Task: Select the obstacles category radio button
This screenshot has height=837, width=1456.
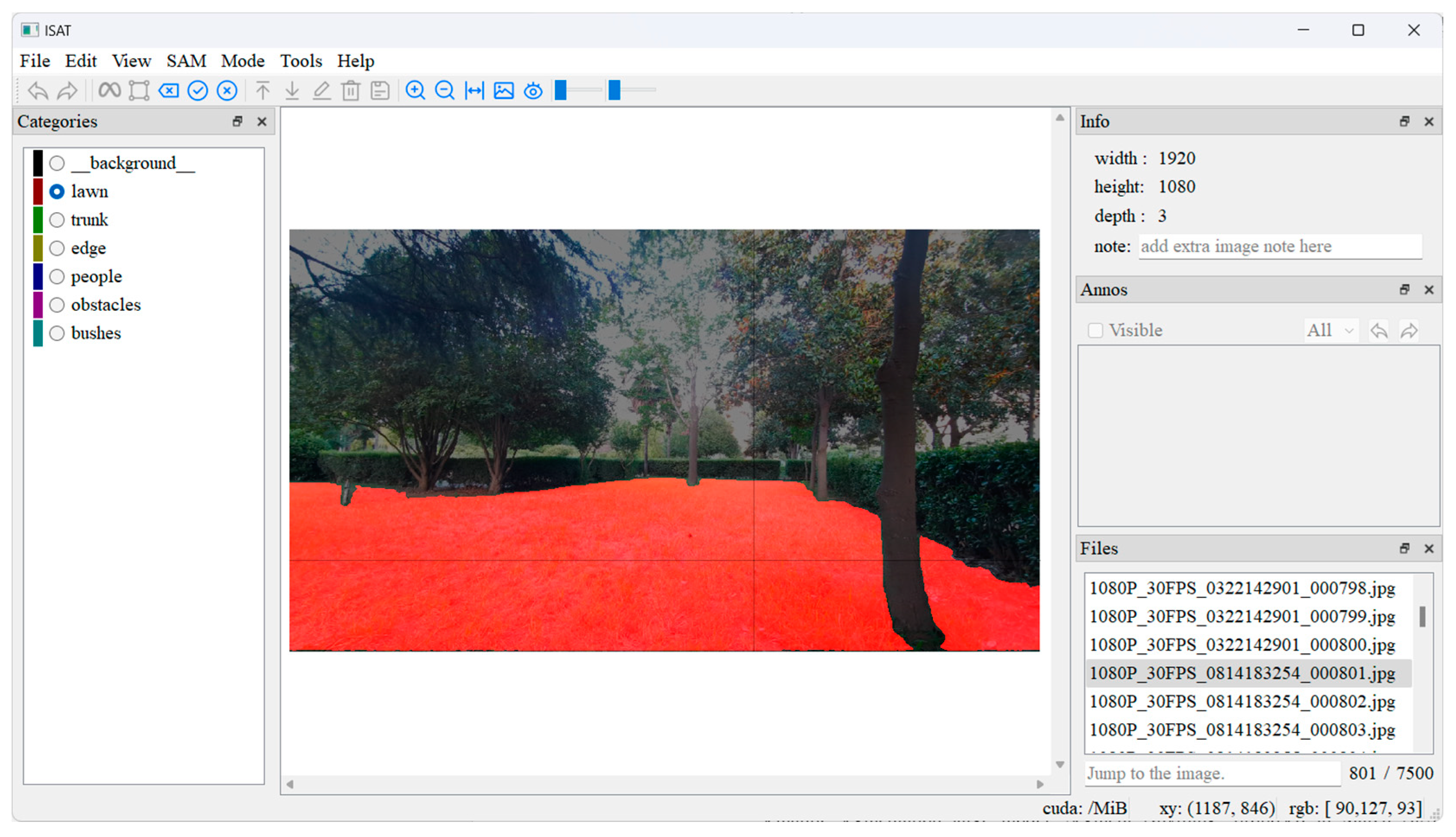Action: click(57, 305)
